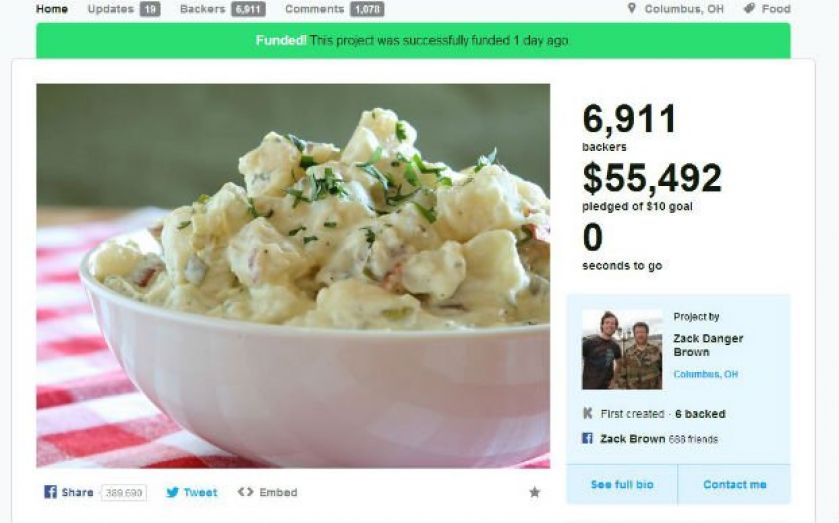Viewport: 839px width, 523px height.
Task: Click the Facebook Share icon
Action: [50, 491]
